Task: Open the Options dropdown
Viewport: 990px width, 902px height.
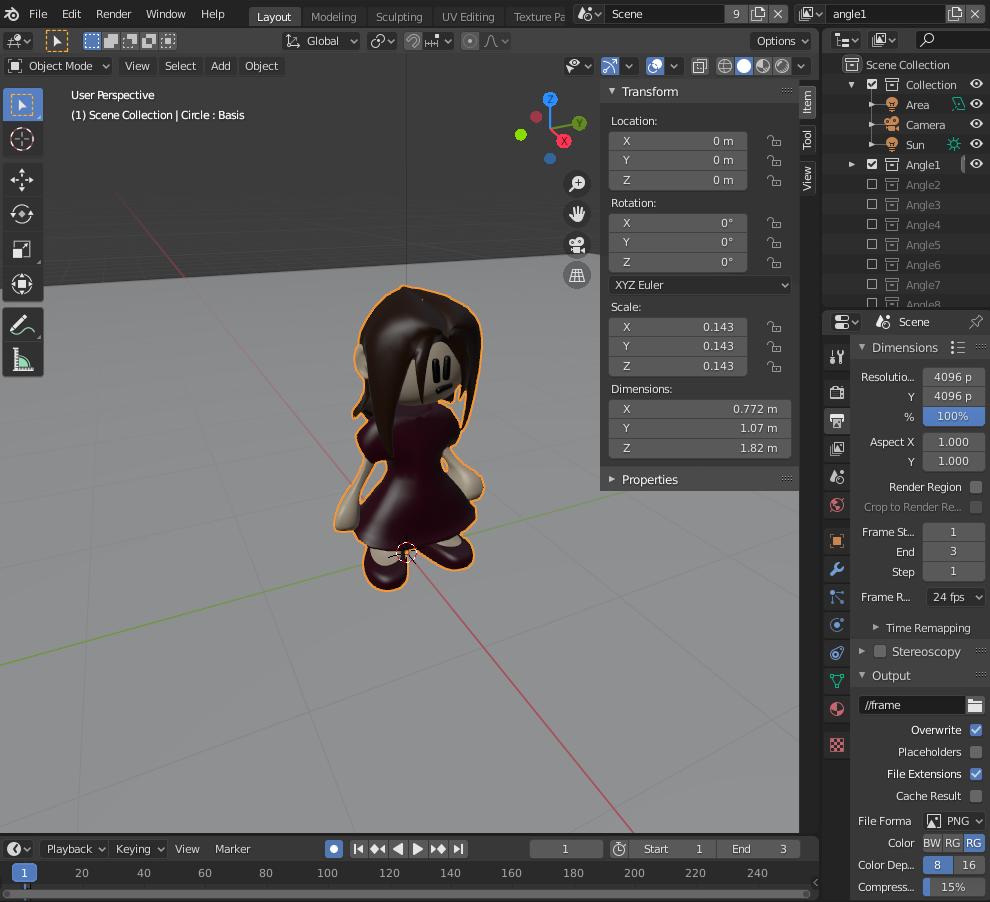Action: tap(782, 41)
